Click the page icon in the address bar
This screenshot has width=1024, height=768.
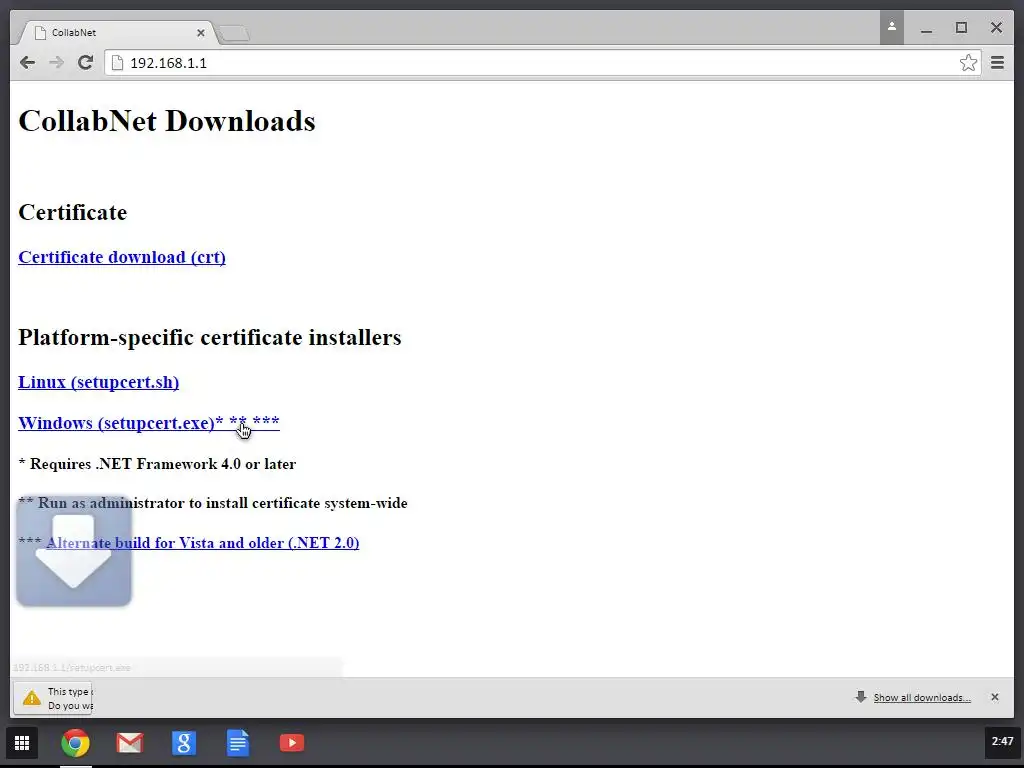[x=118, y=63]
